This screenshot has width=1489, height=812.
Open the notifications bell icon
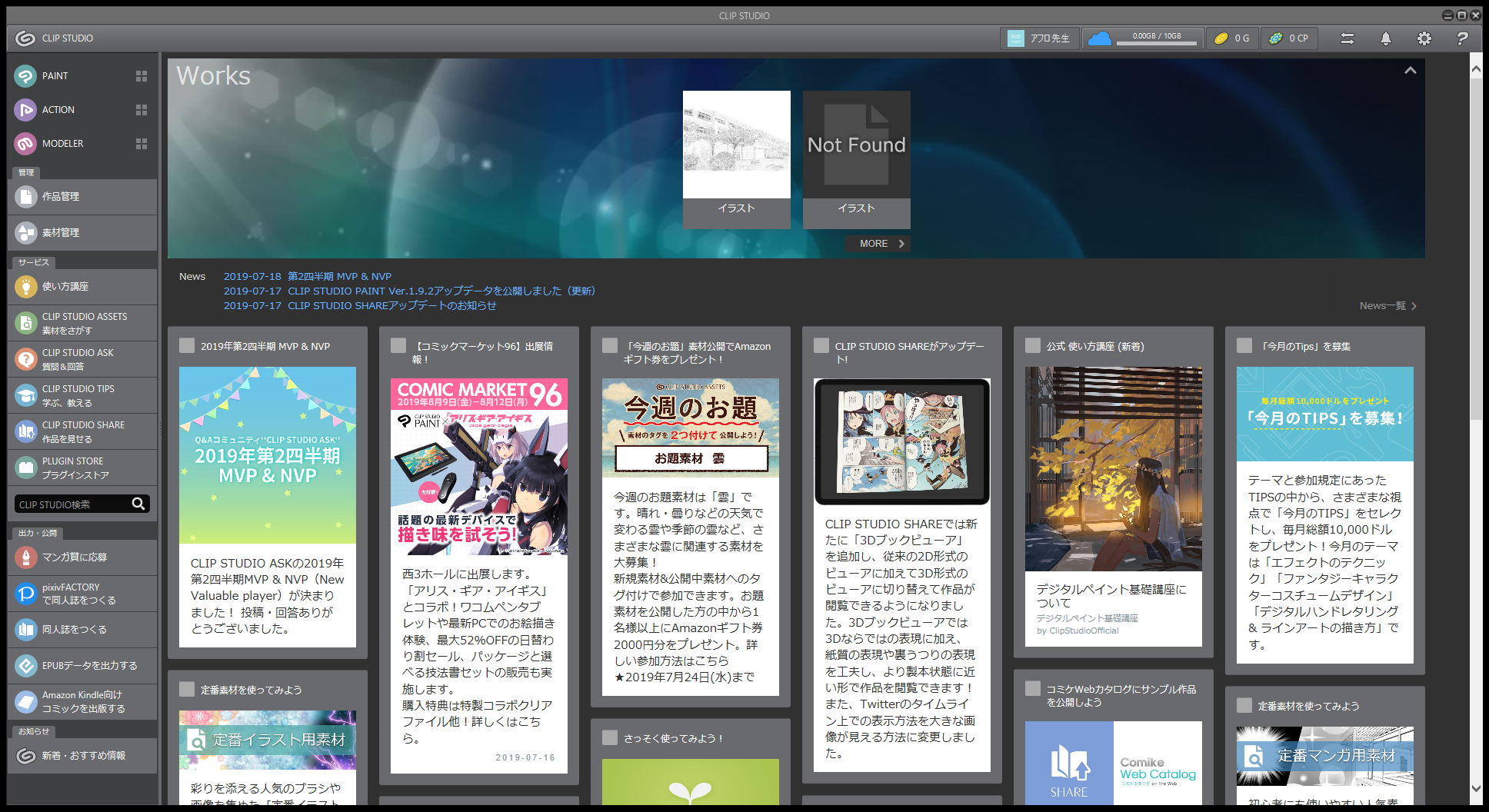(x=1385, y=38)
